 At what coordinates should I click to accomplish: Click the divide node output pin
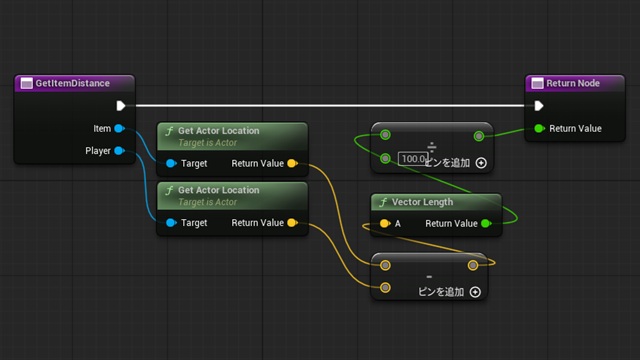[x=479, y=136]
